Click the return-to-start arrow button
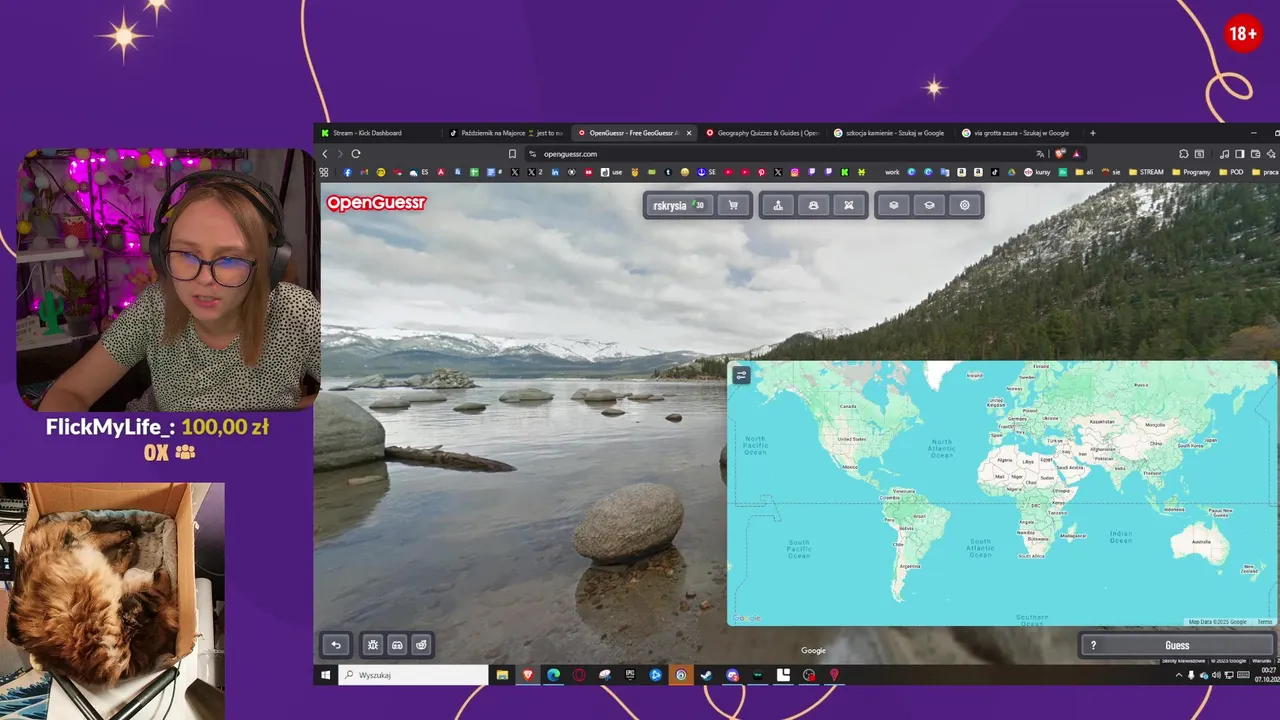1280x720 pixels. click(336, 645)
